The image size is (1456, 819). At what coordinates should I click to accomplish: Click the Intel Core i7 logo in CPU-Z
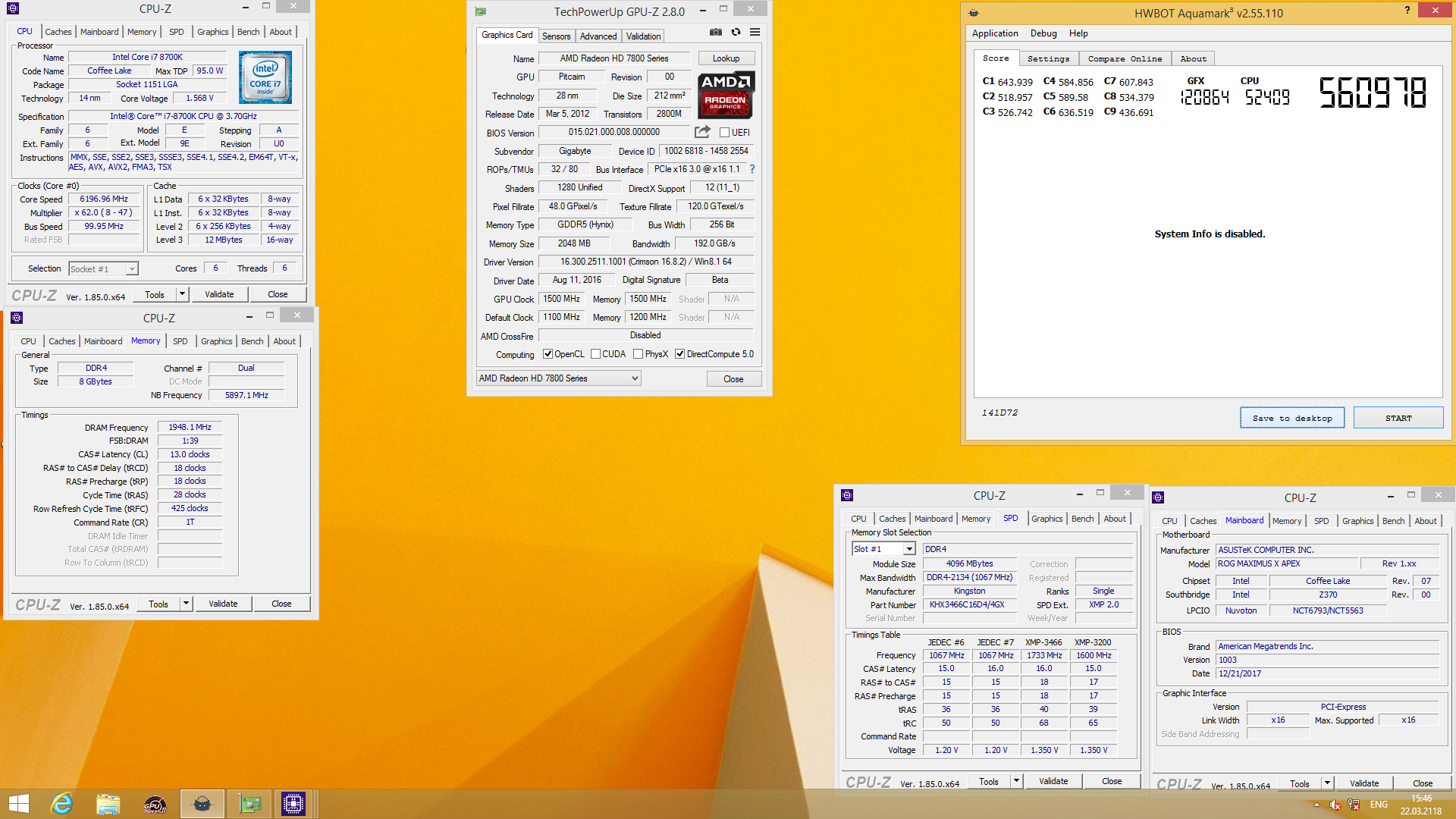coord(265,77)
